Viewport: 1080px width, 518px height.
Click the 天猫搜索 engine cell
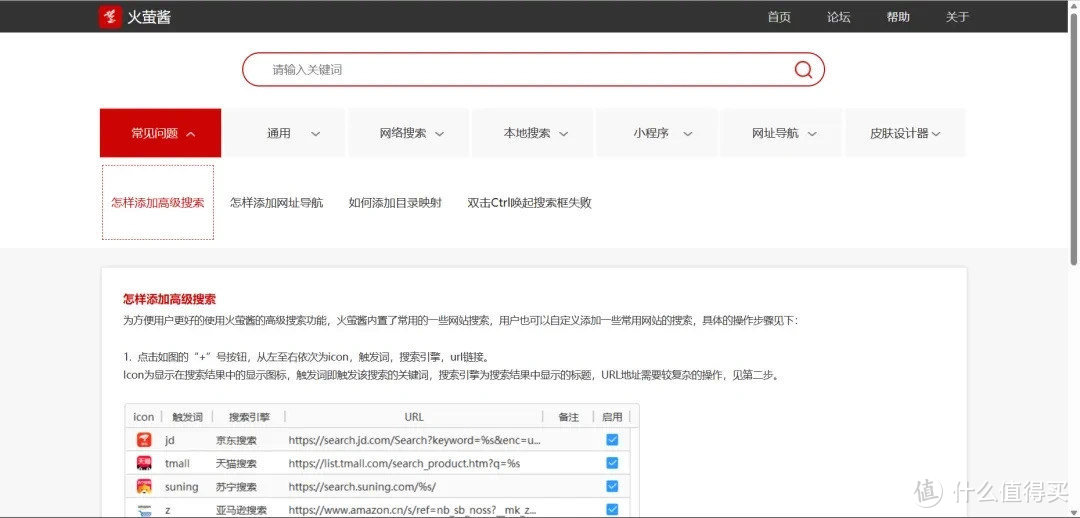tap(236, 464)
